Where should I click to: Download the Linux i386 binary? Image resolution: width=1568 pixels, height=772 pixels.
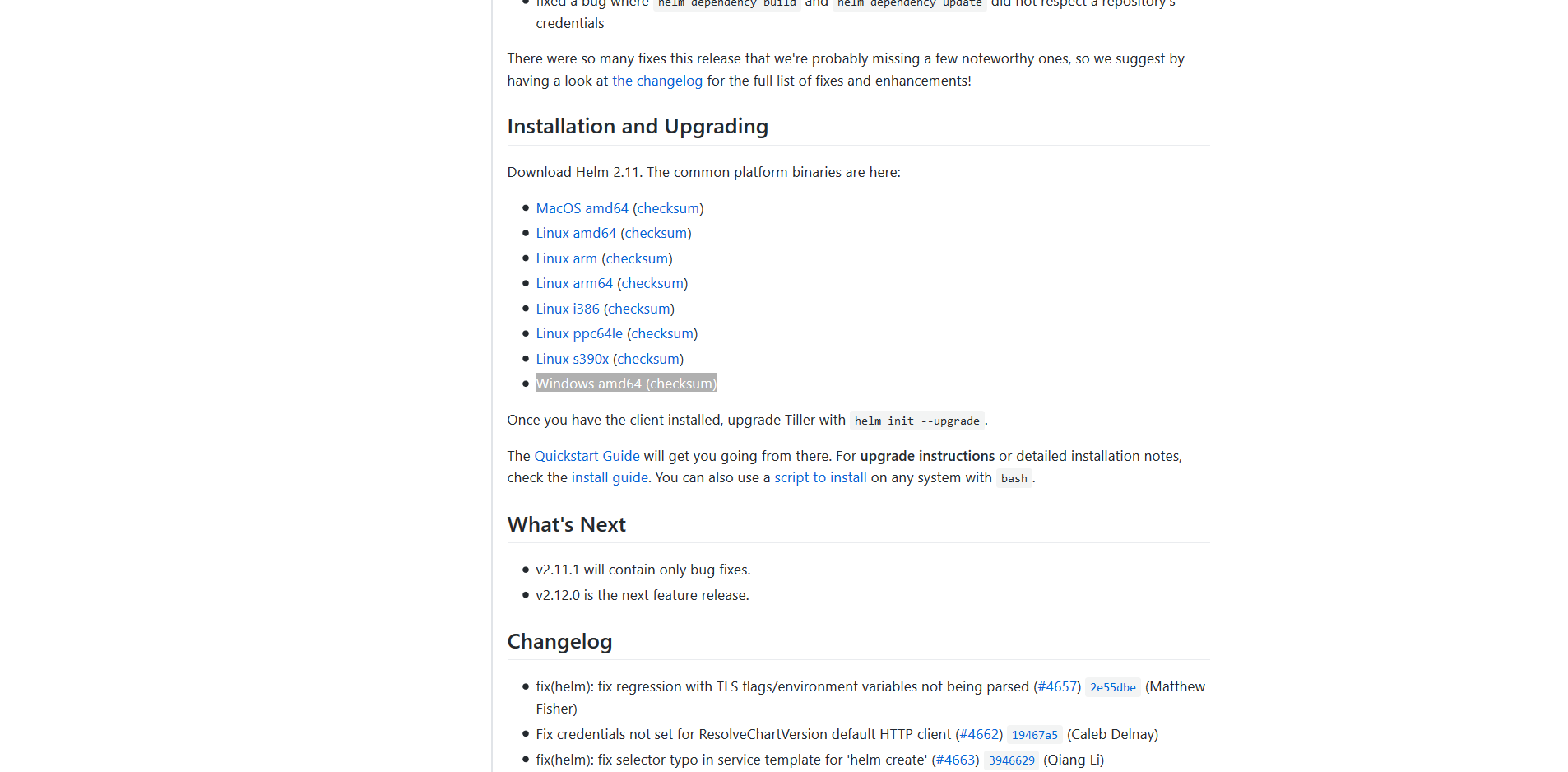tap(568, 309)
